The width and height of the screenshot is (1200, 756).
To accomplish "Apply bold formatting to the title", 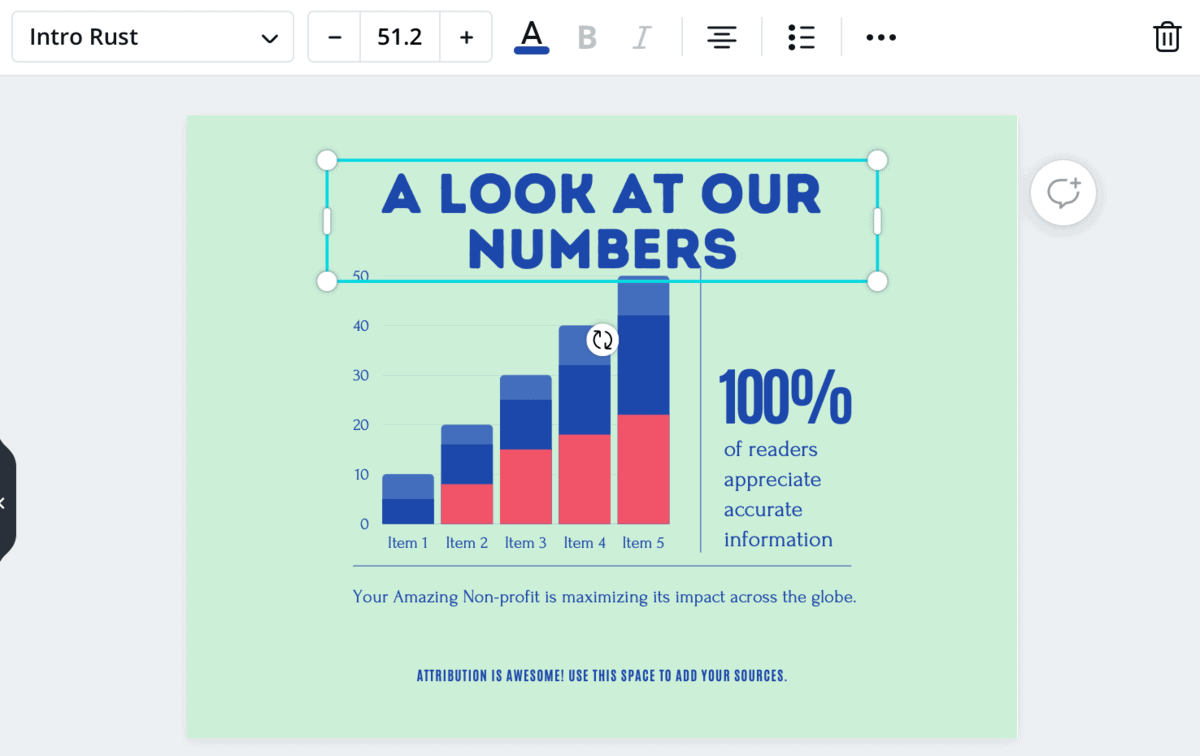I will pos(586,36).
